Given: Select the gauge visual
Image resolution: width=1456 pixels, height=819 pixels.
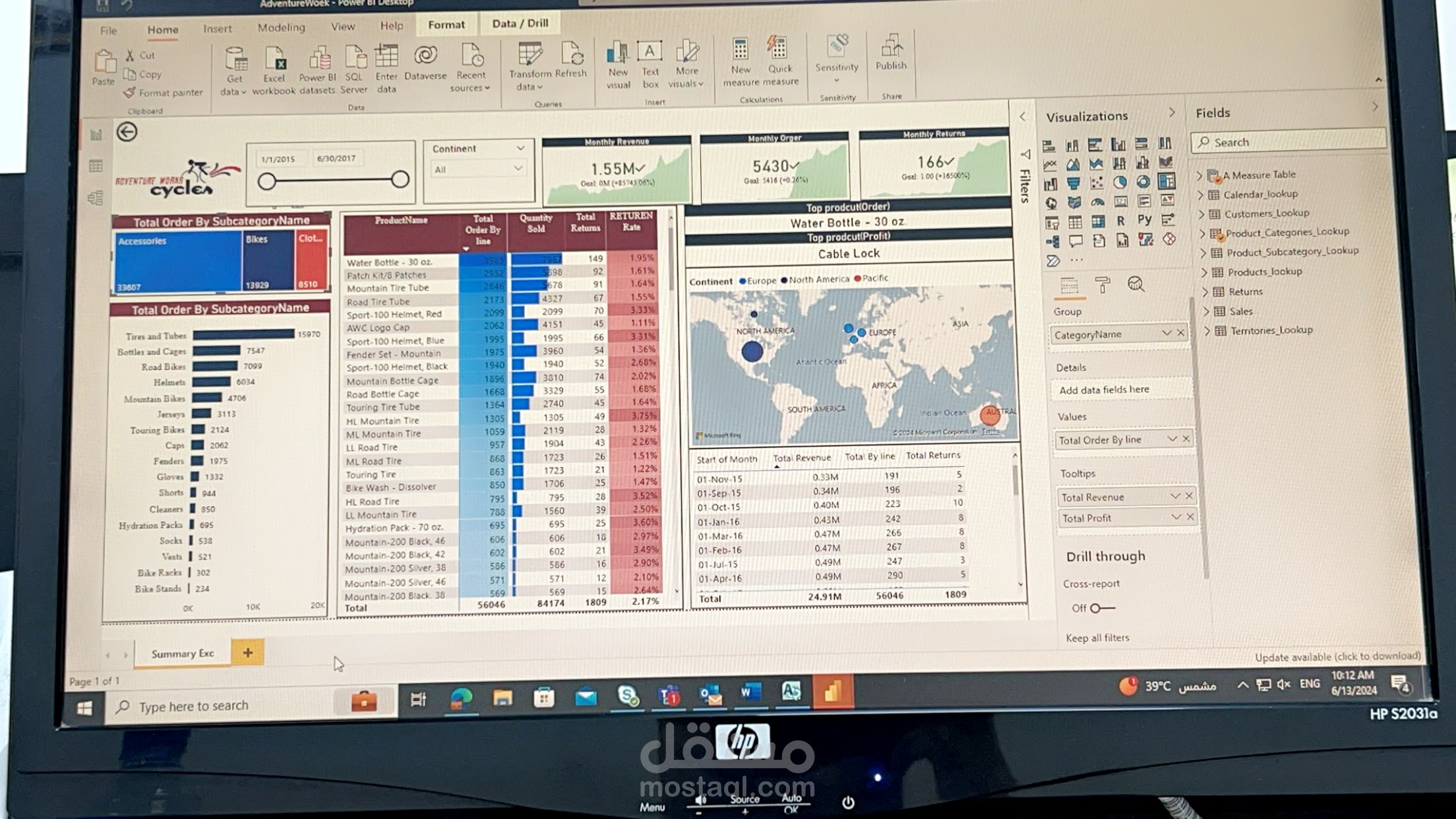Looking at the screenshot, I should pos(1097,202).
